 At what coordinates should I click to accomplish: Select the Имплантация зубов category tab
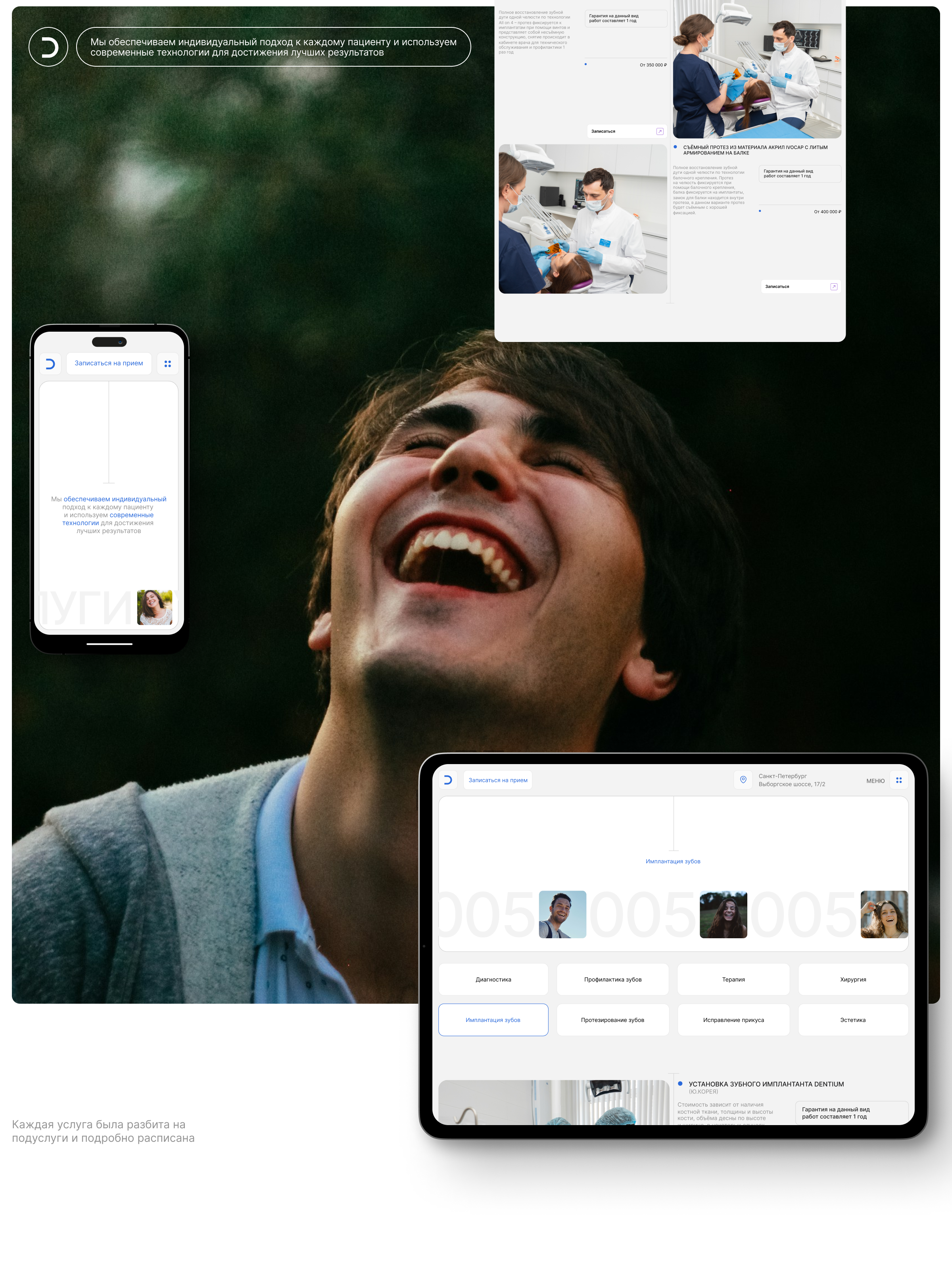[493, 1020]
